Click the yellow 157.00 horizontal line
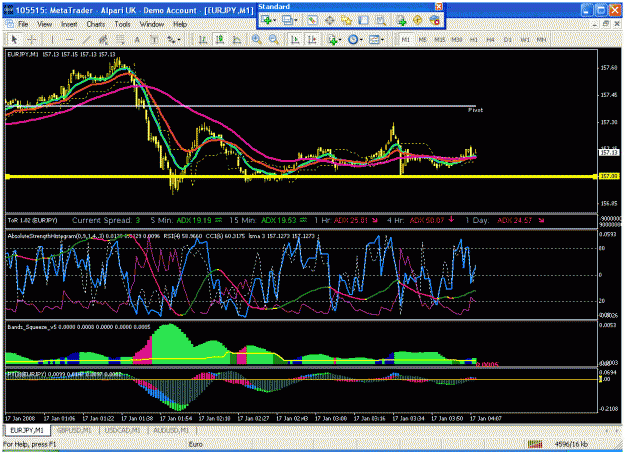The height and width of the screenshot is (452, 625). 301,176
